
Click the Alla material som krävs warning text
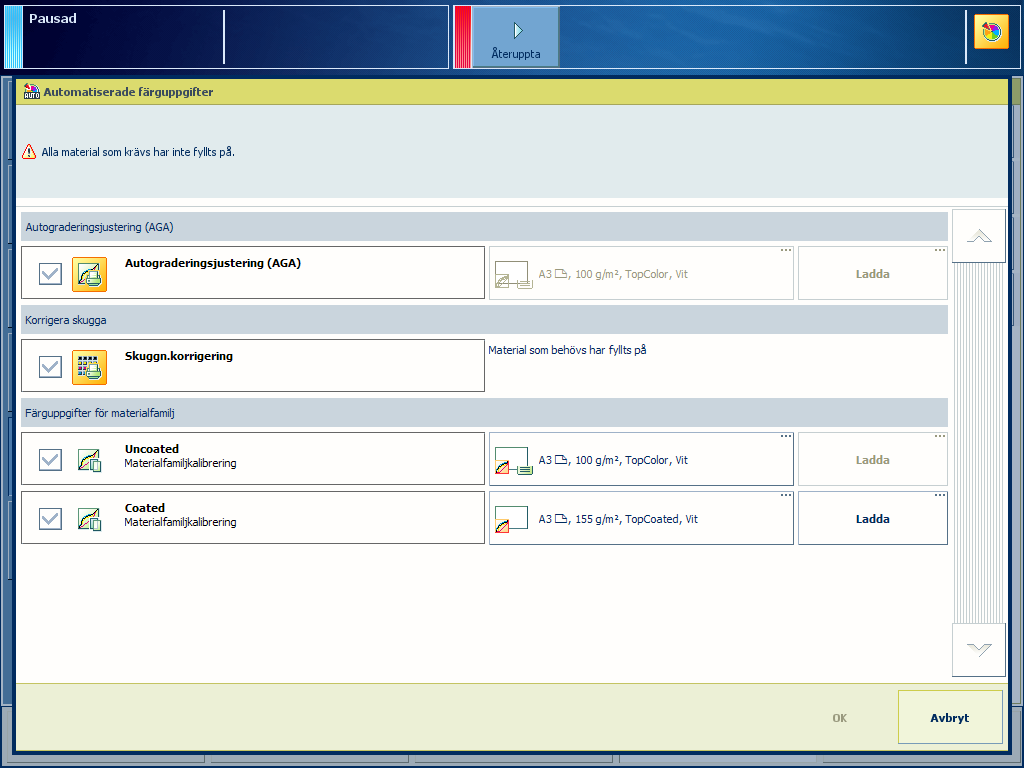pyautogui.click(x=138, y=152)
